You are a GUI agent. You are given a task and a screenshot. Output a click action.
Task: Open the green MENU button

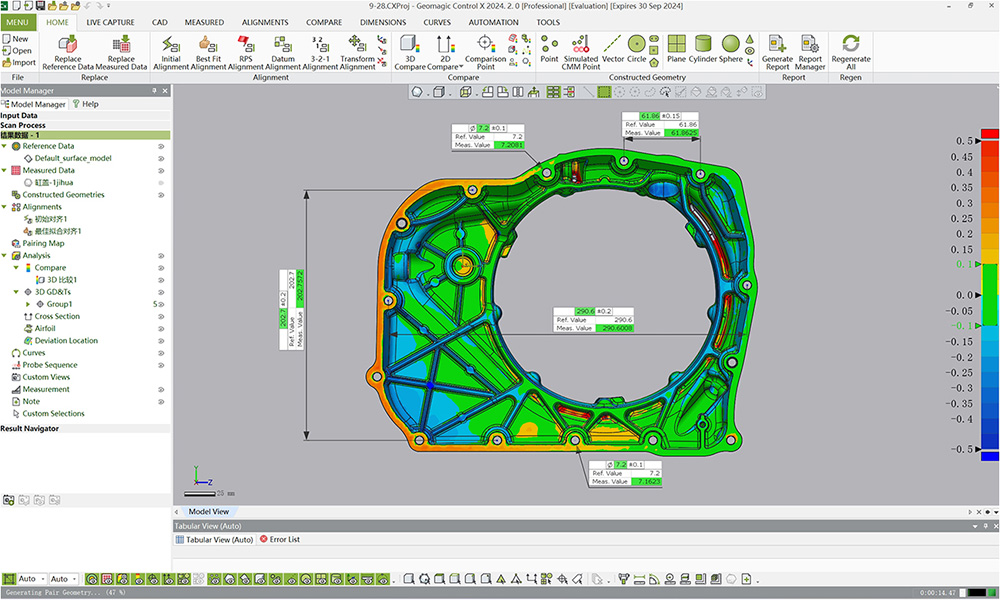point(20,22)
